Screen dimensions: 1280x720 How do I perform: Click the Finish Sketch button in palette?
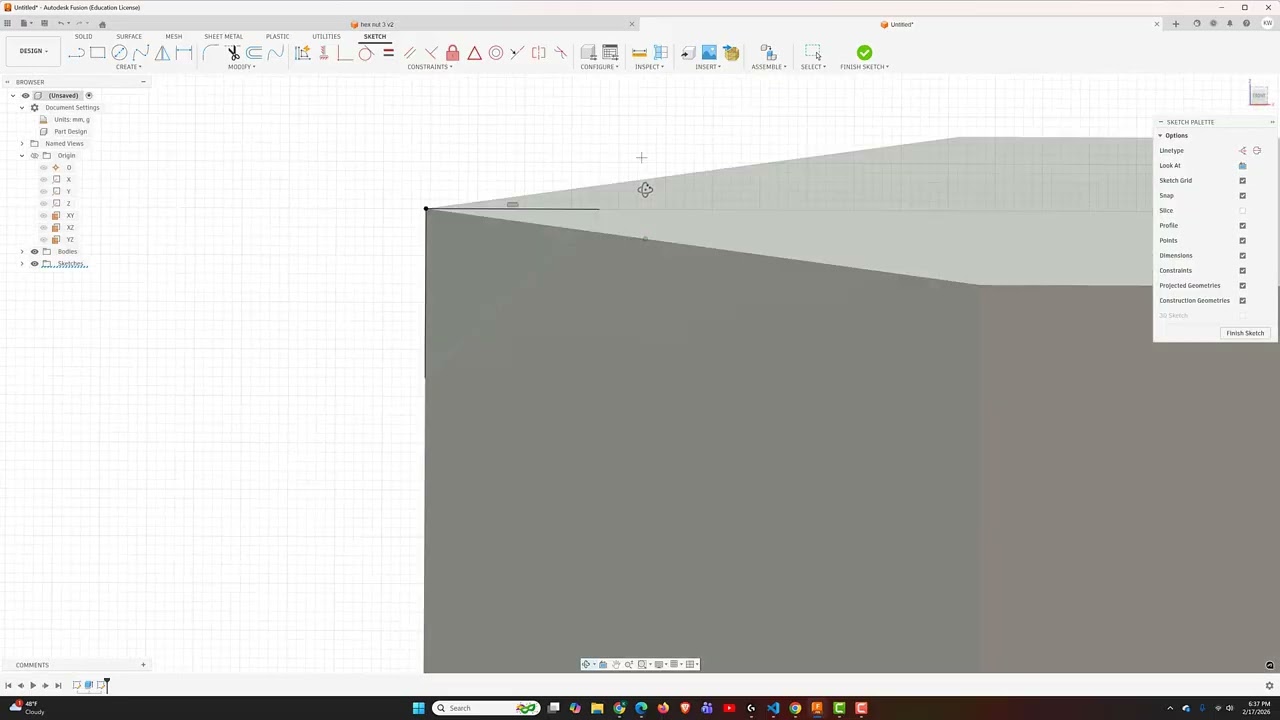(x=1245, y=333)
